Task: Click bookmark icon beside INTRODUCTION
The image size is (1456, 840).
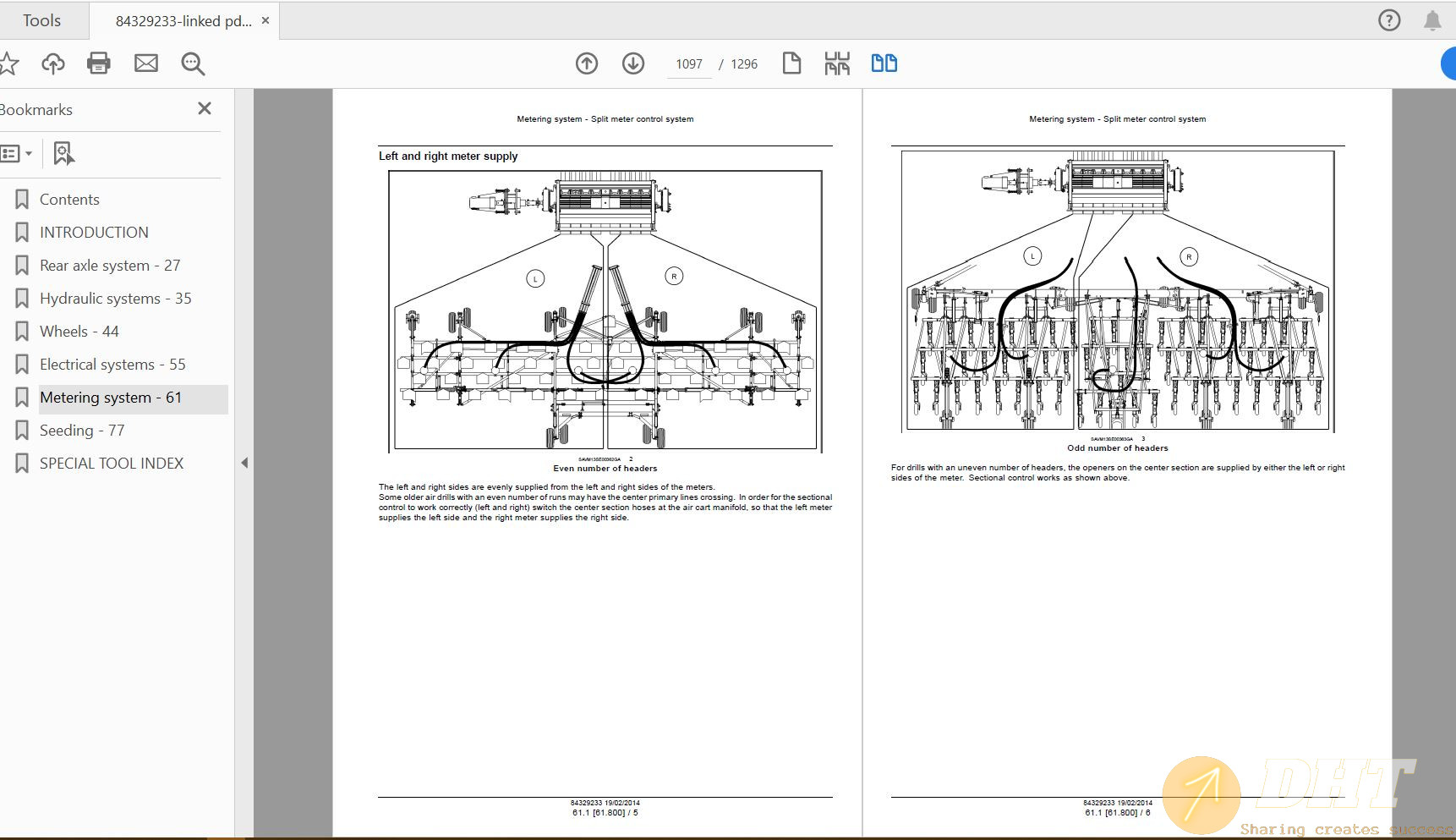Action: click(x=22, y=233)
